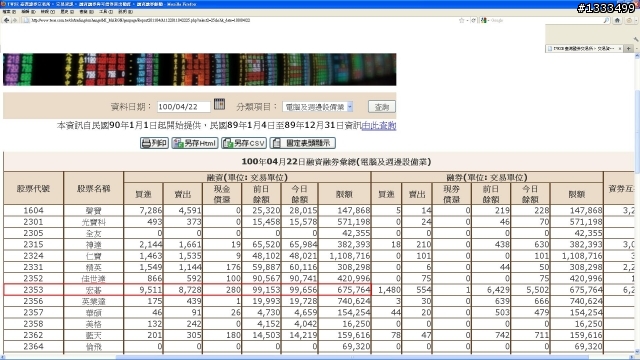Viewport: 640px width, 360px height.
Task: Click the value 6,429 in row 2353
Action: point(498,290)
